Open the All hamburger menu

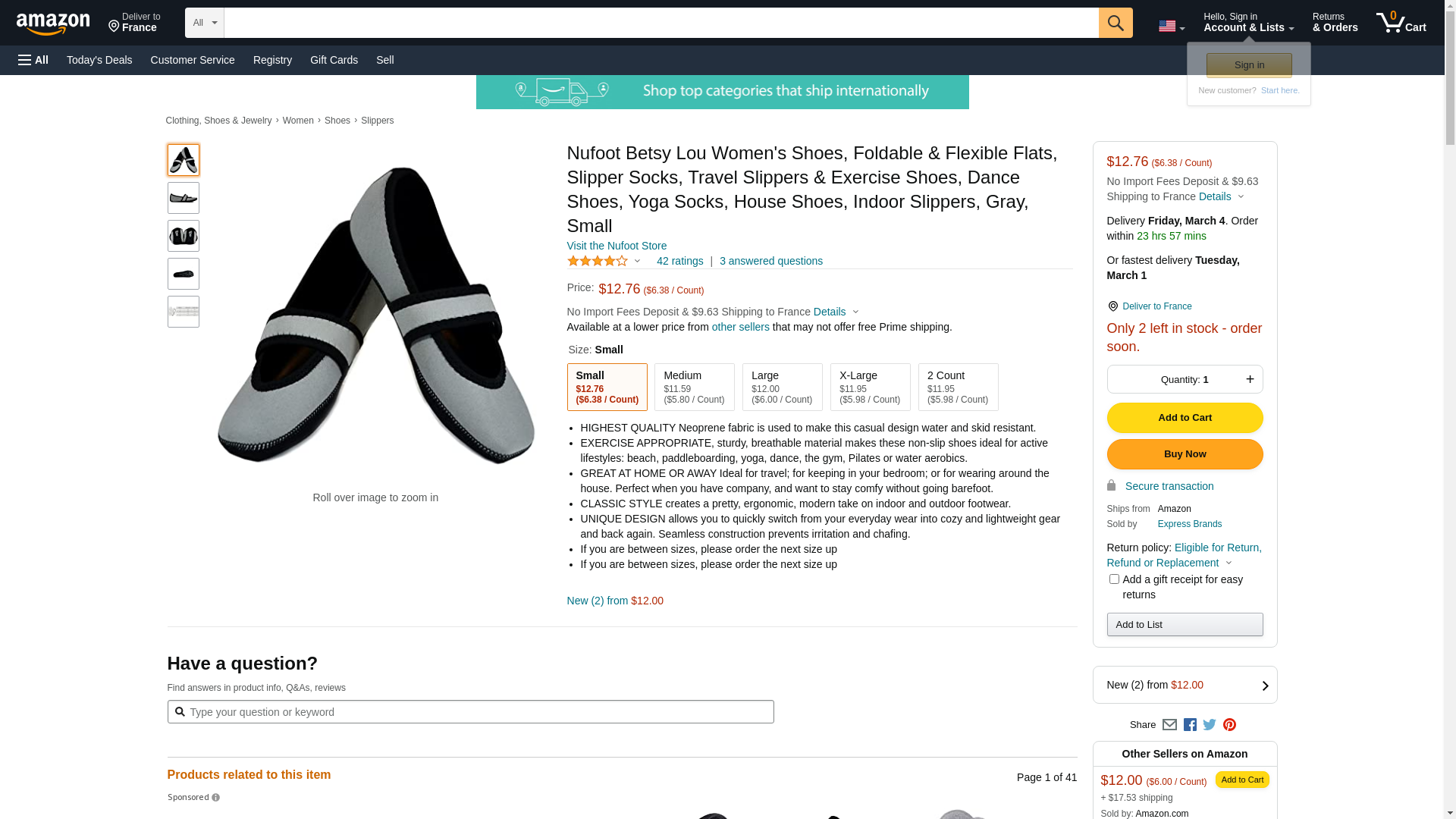[33, 60]
